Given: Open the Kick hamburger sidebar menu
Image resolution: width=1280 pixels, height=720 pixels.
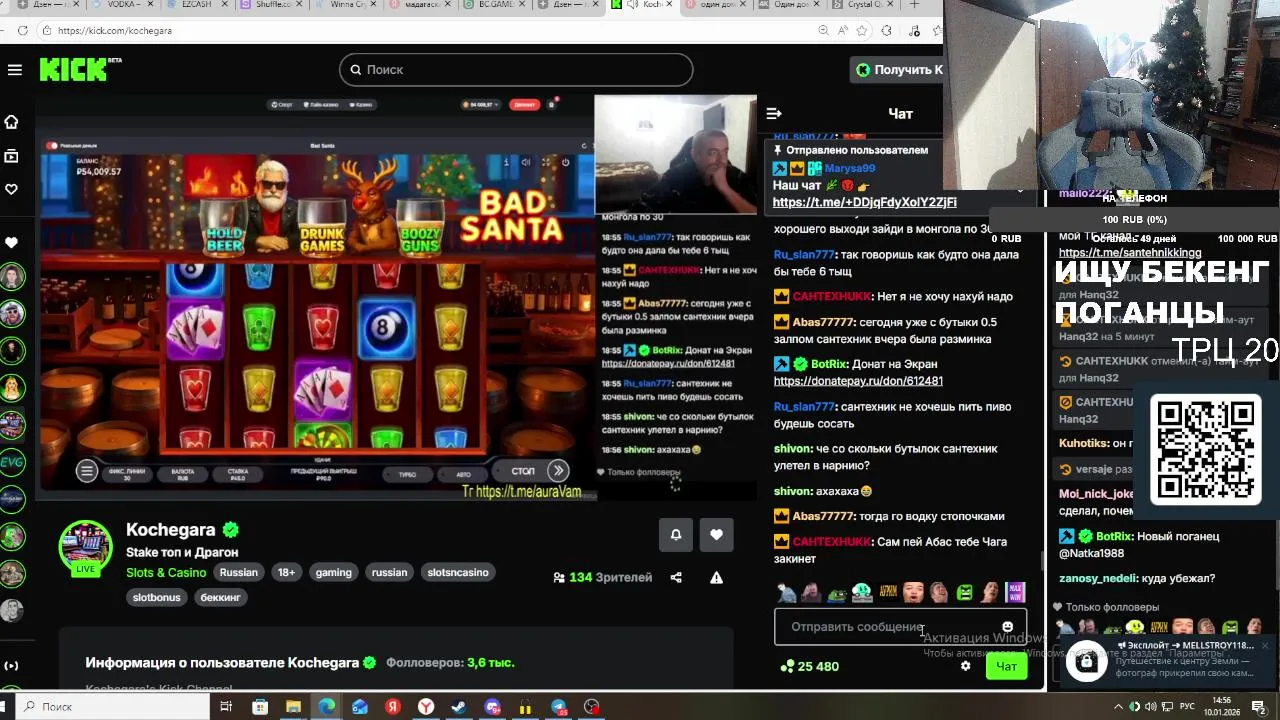Looking at the screenshot, I should tap(14, 69).
